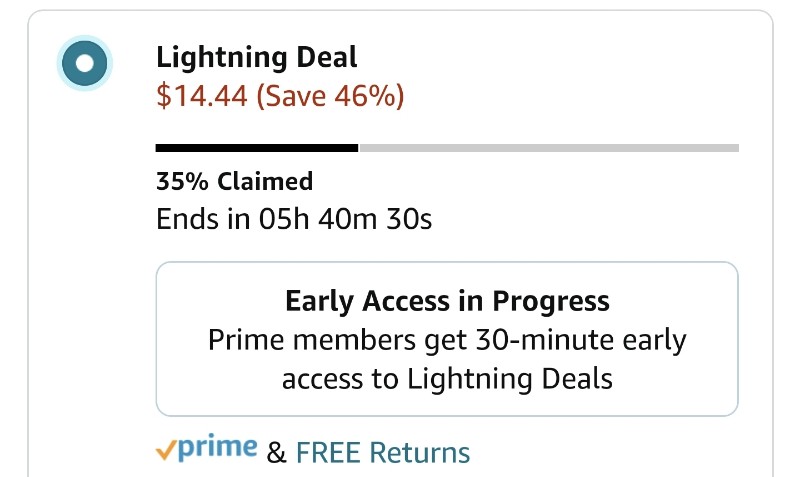
Task: Click the $14.44 deal price
Action: 202,95
